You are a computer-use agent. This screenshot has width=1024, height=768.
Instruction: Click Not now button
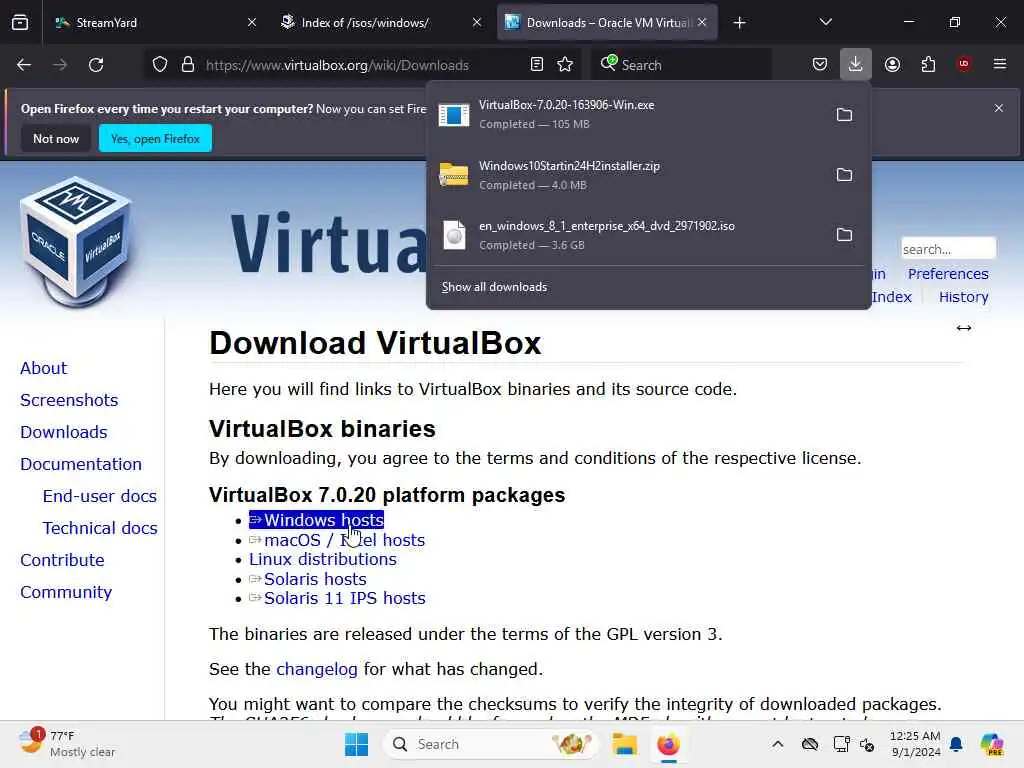56,138
